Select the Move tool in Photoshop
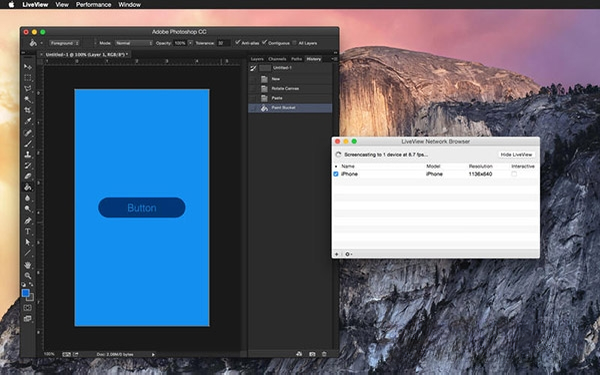Screen dimensions: 600x375 tap(28, 67)
